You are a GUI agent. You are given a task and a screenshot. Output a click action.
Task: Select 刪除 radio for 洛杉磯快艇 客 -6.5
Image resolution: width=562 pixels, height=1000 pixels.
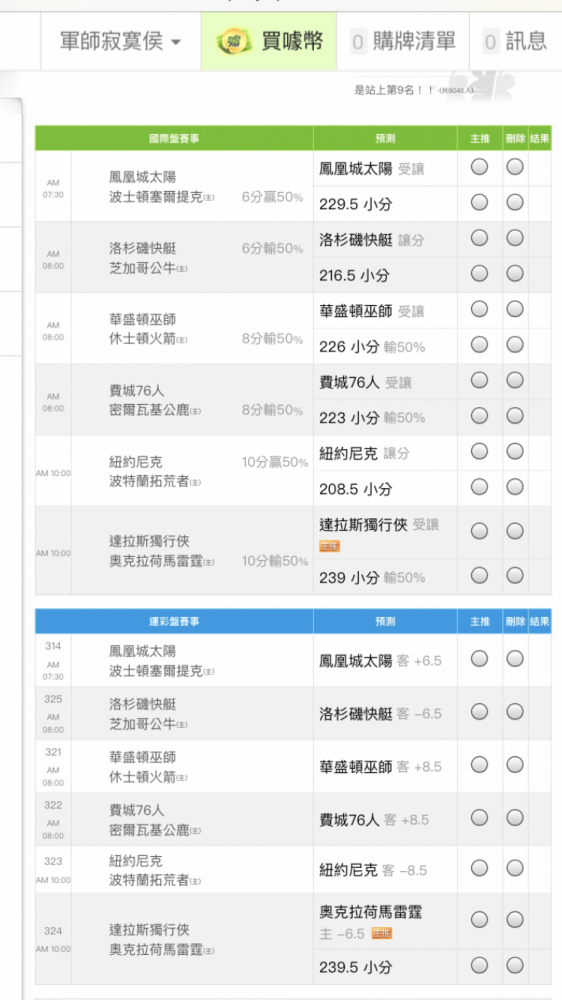tap(515, 712)
